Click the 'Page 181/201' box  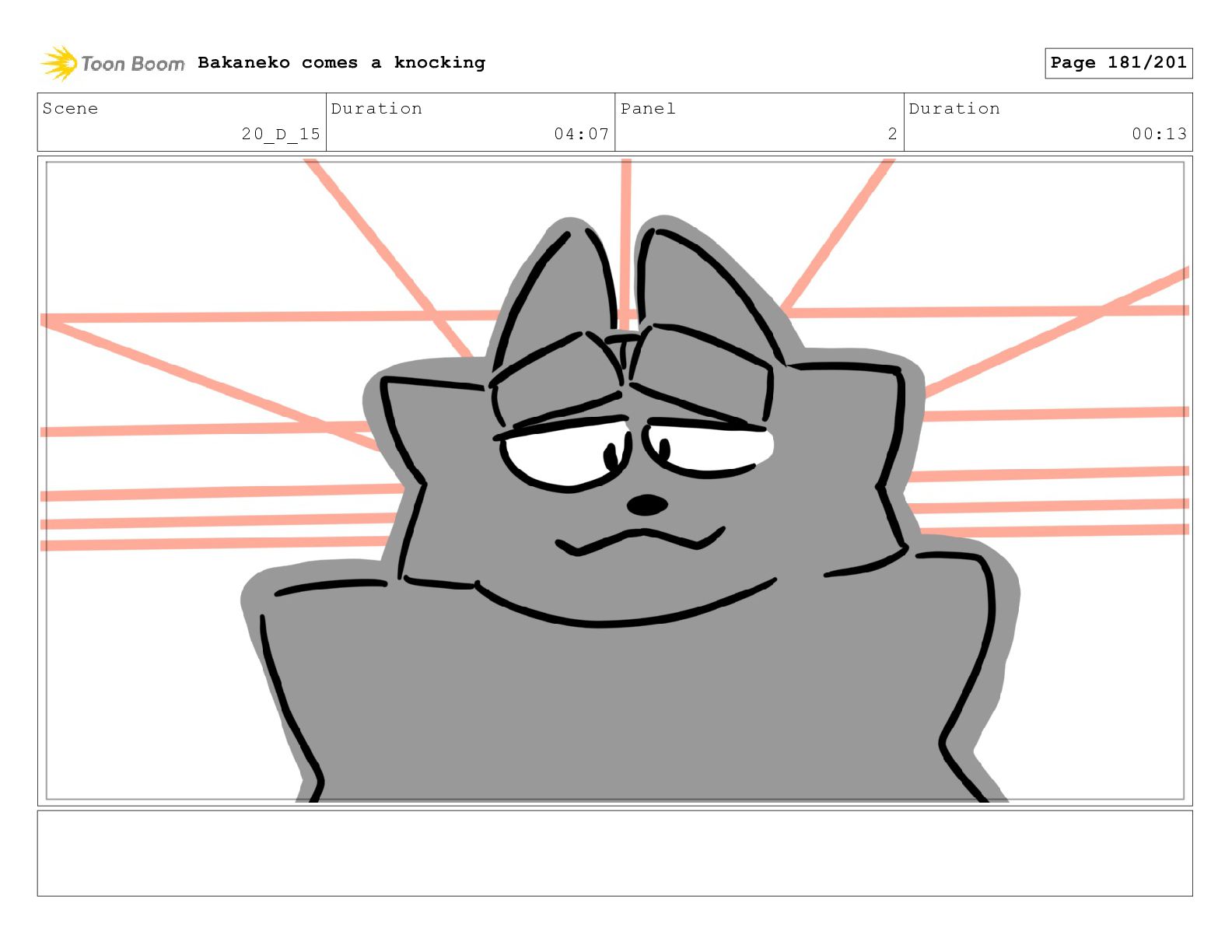click(x=1118, y=63)
